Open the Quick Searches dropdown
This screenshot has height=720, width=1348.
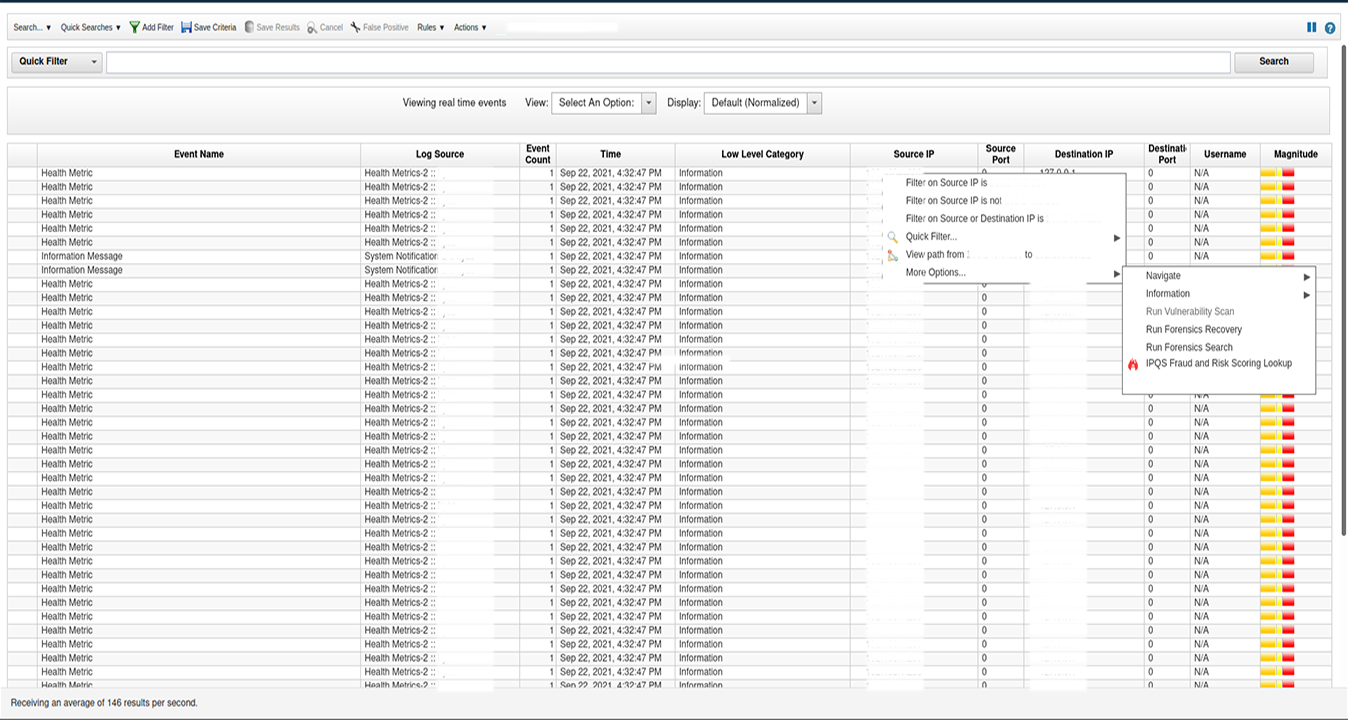[90, 28]
